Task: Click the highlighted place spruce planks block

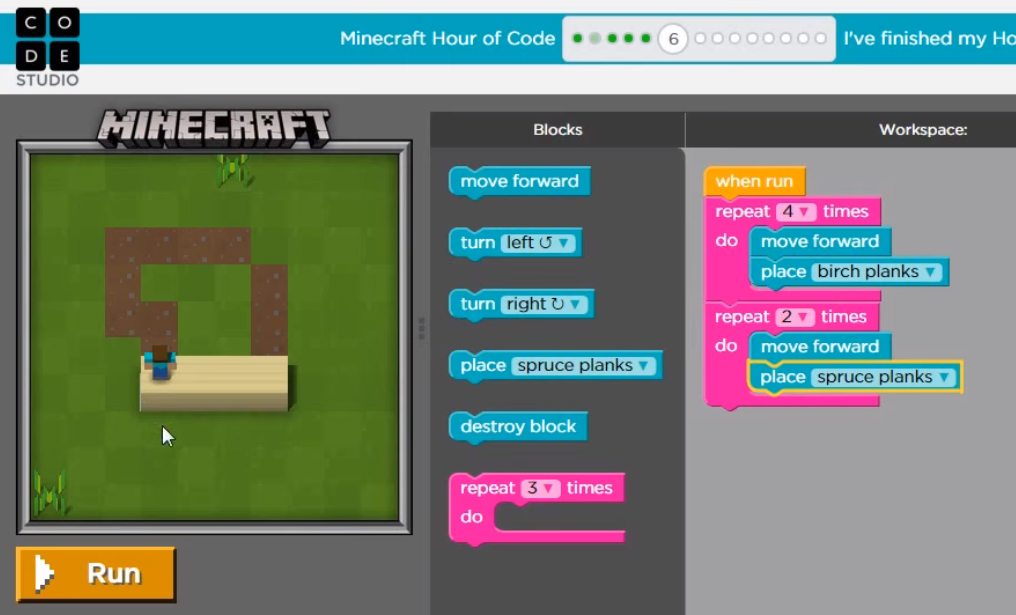Action: 855,377
